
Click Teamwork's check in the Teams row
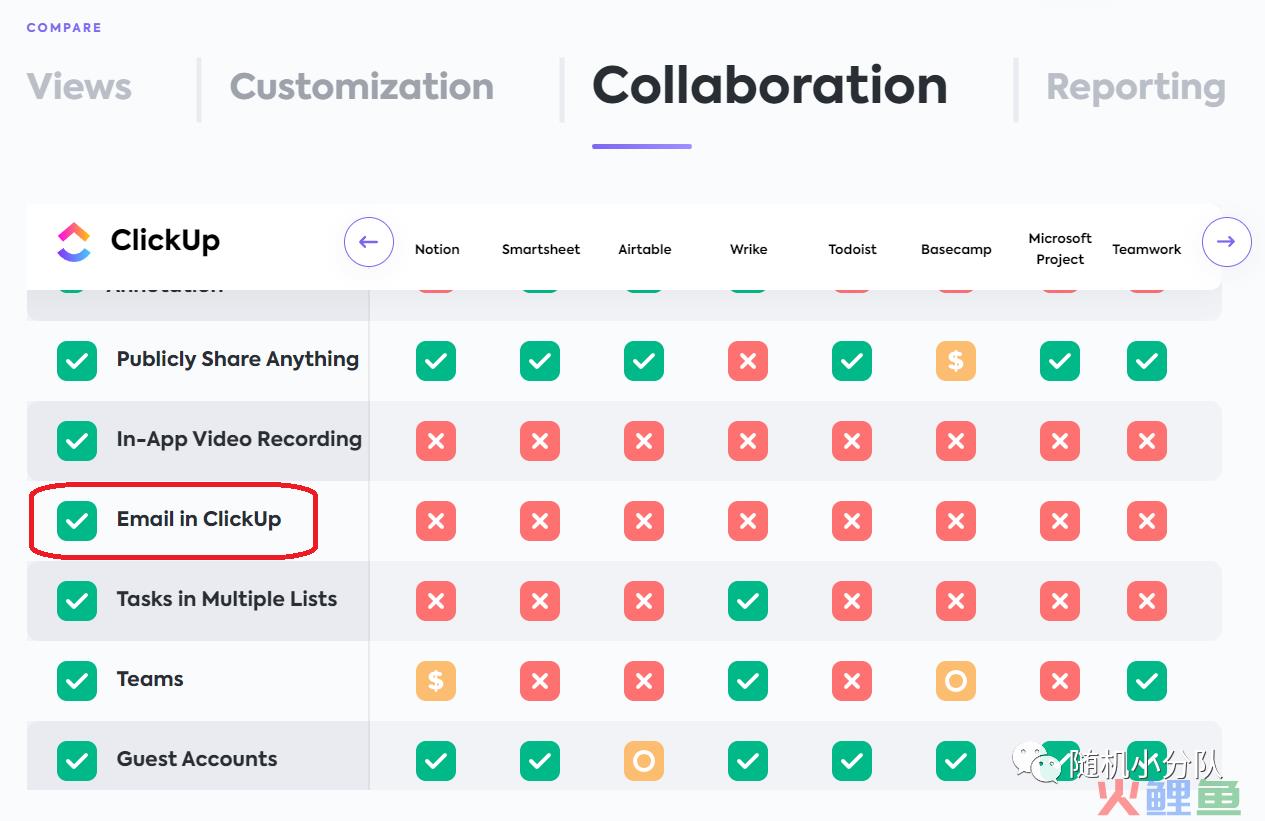point(1147,681)
